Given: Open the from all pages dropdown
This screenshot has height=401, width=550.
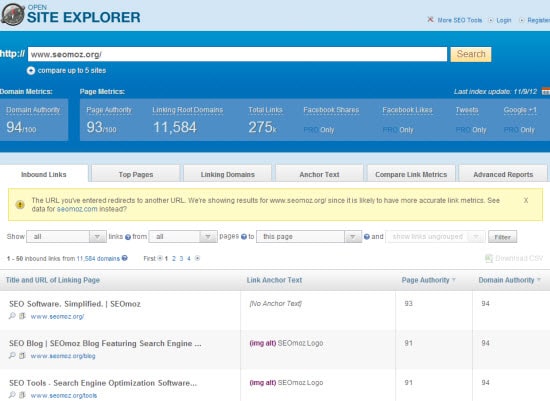Looking at the screenshot, I should [183, 237].
